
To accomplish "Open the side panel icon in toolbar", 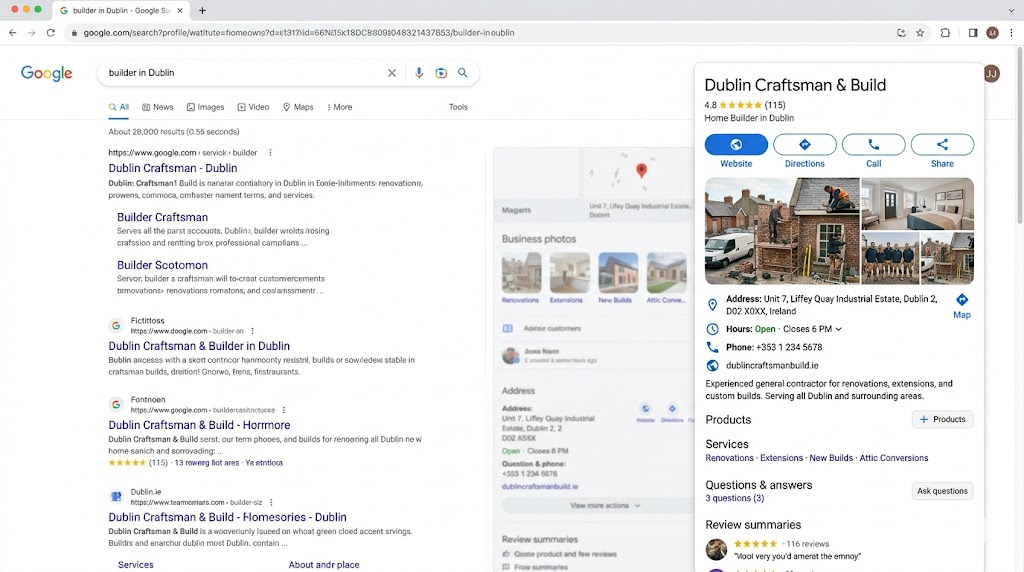I will (x=973, y=33).
